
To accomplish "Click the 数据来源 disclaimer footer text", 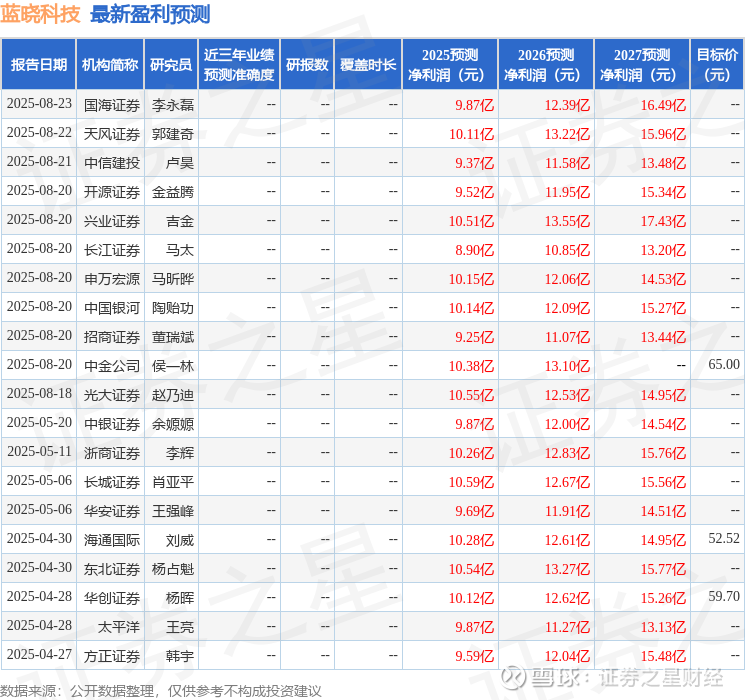I will click(x=161, y=691).
